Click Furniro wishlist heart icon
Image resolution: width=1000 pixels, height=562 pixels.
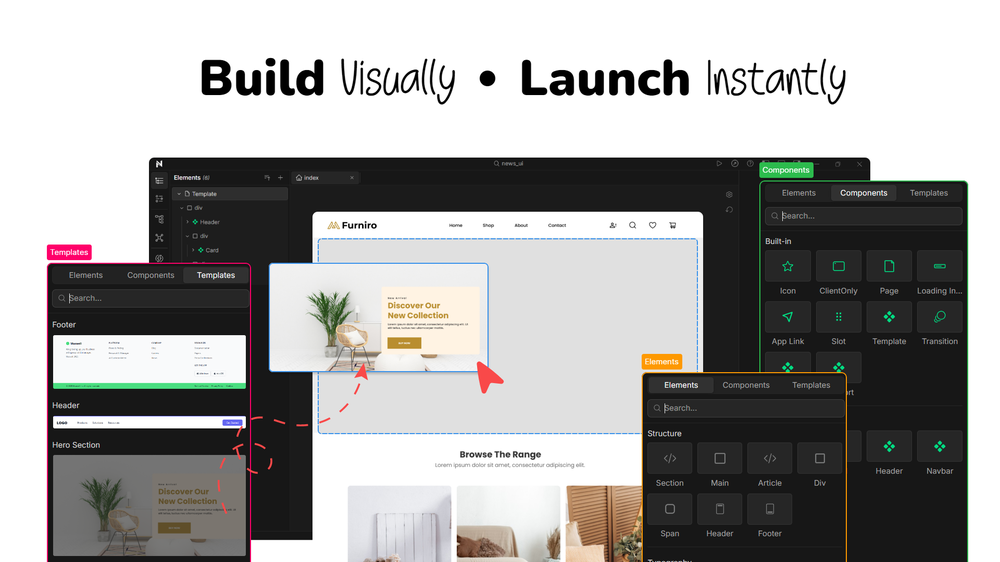tap(652, 225)
